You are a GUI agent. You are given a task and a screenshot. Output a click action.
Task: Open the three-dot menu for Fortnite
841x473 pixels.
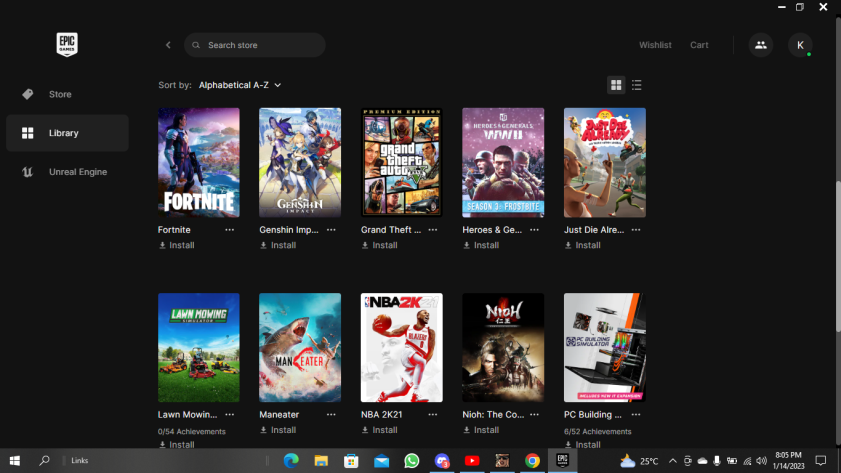(x=230, y=230)
